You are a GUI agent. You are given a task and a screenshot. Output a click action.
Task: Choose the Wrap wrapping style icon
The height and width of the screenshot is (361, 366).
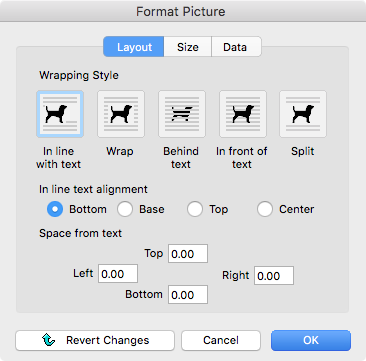click(121, 114)
